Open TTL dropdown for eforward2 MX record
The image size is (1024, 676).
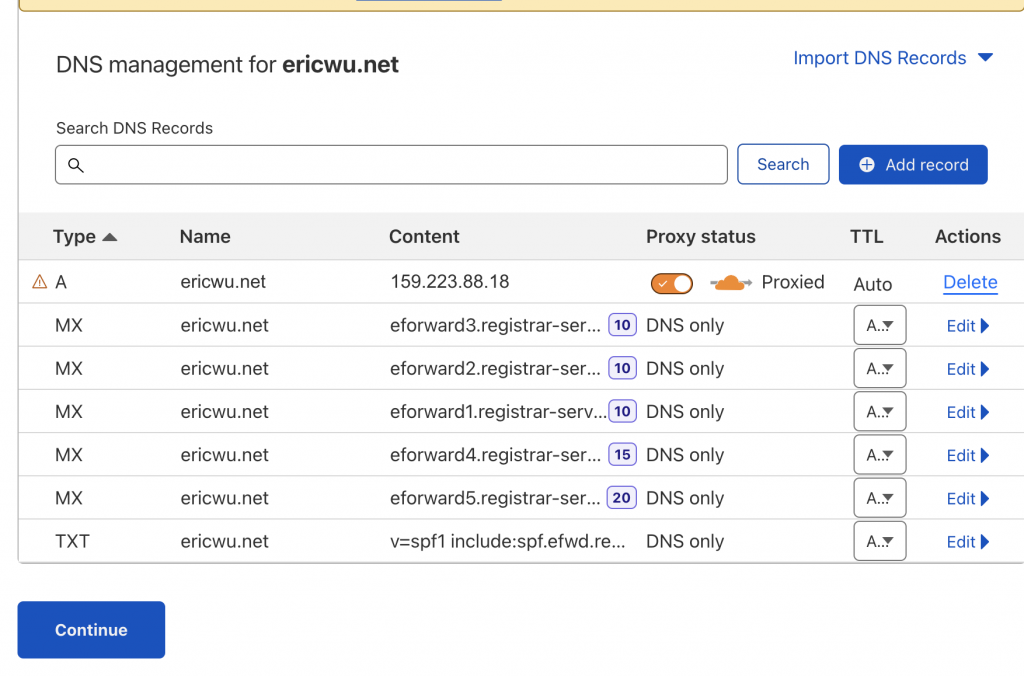pos(880,368)
